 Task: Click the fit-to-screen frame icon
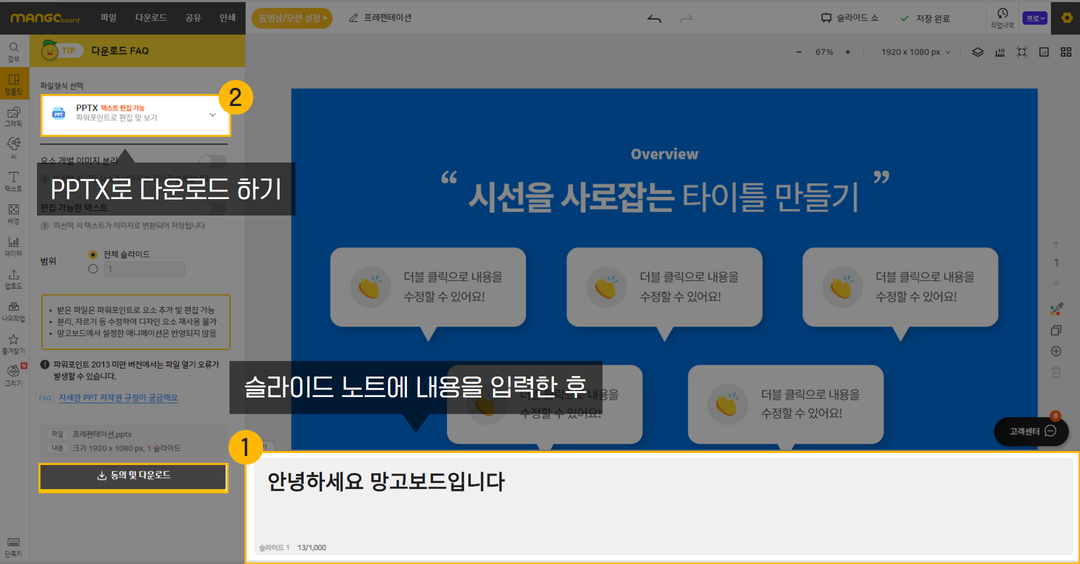click(1022, 52)
